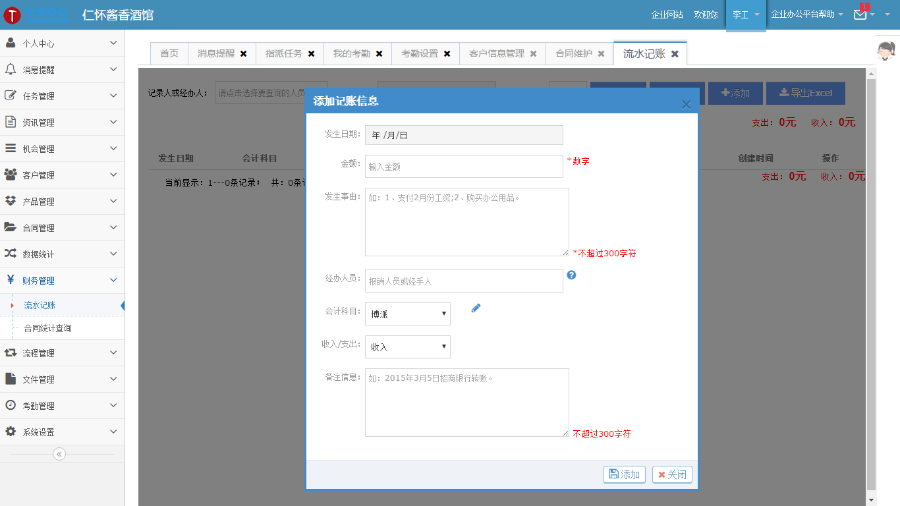Close the 考勤设置 tab
Screen dimensions: 900x506
[447, 54]
